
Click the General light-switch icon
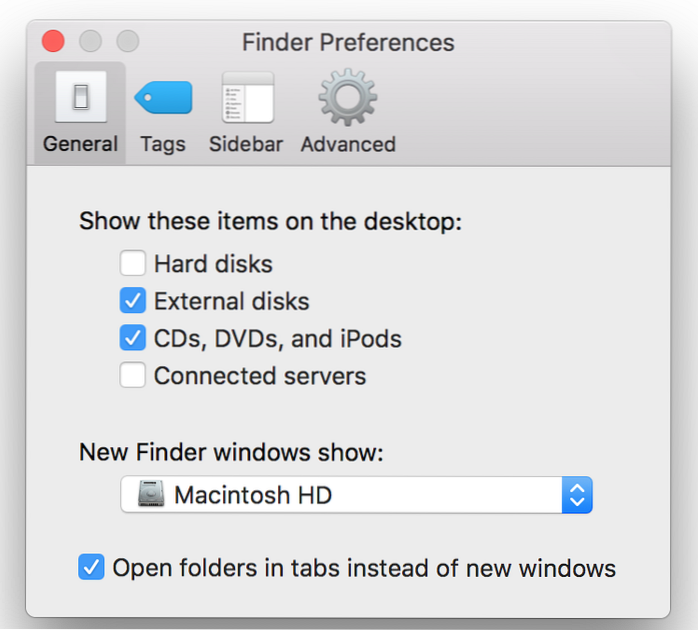[x=80, y=98]
